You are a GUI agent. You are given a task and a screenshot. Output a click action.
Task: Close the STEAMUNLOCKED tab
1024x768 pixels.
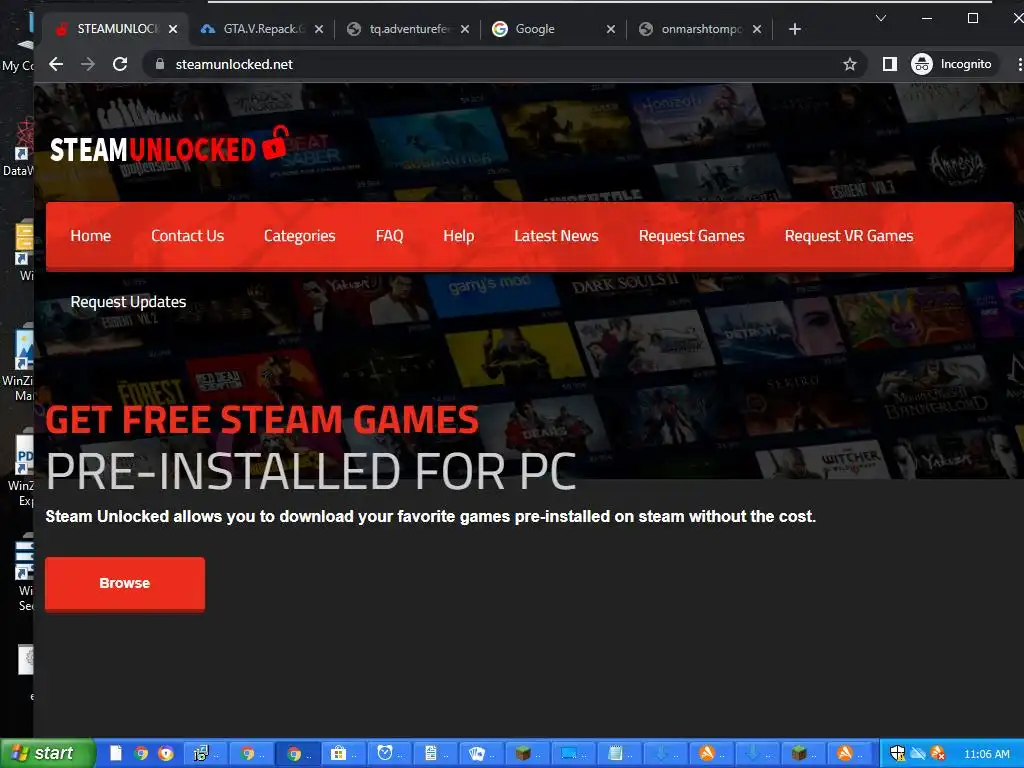(x=172, y=29)
